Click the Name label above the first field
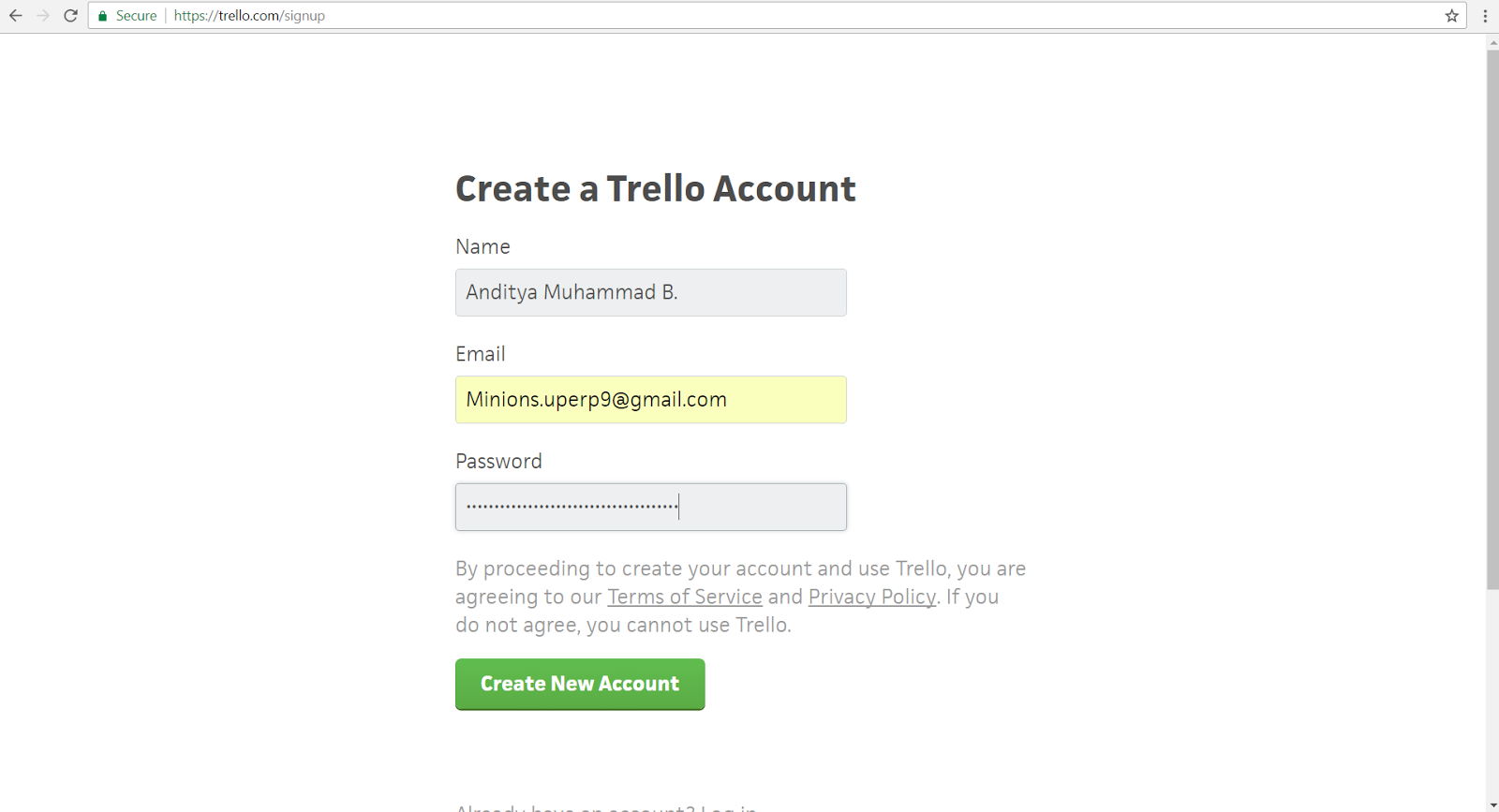 pyautogui.click(x=482, y=246)
